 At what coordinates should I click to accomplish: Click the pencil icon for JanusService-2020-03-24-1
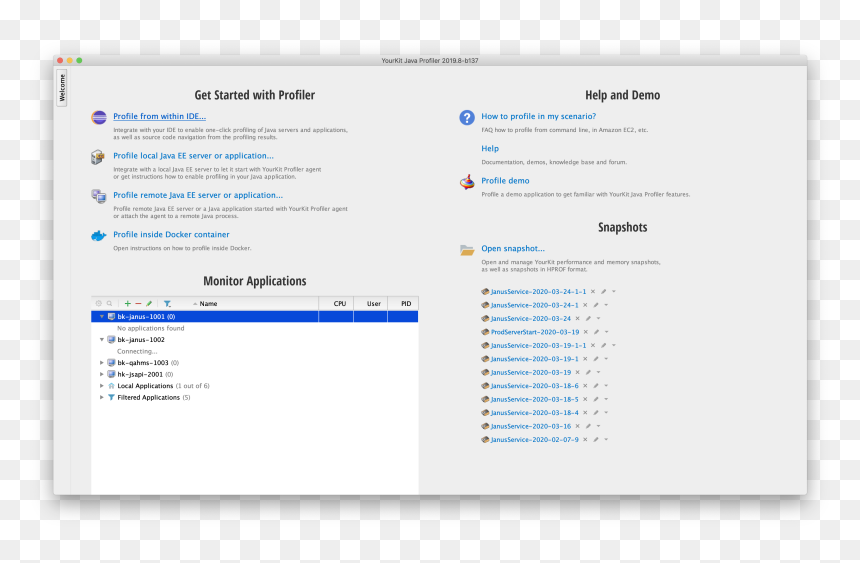click(596, 305)
